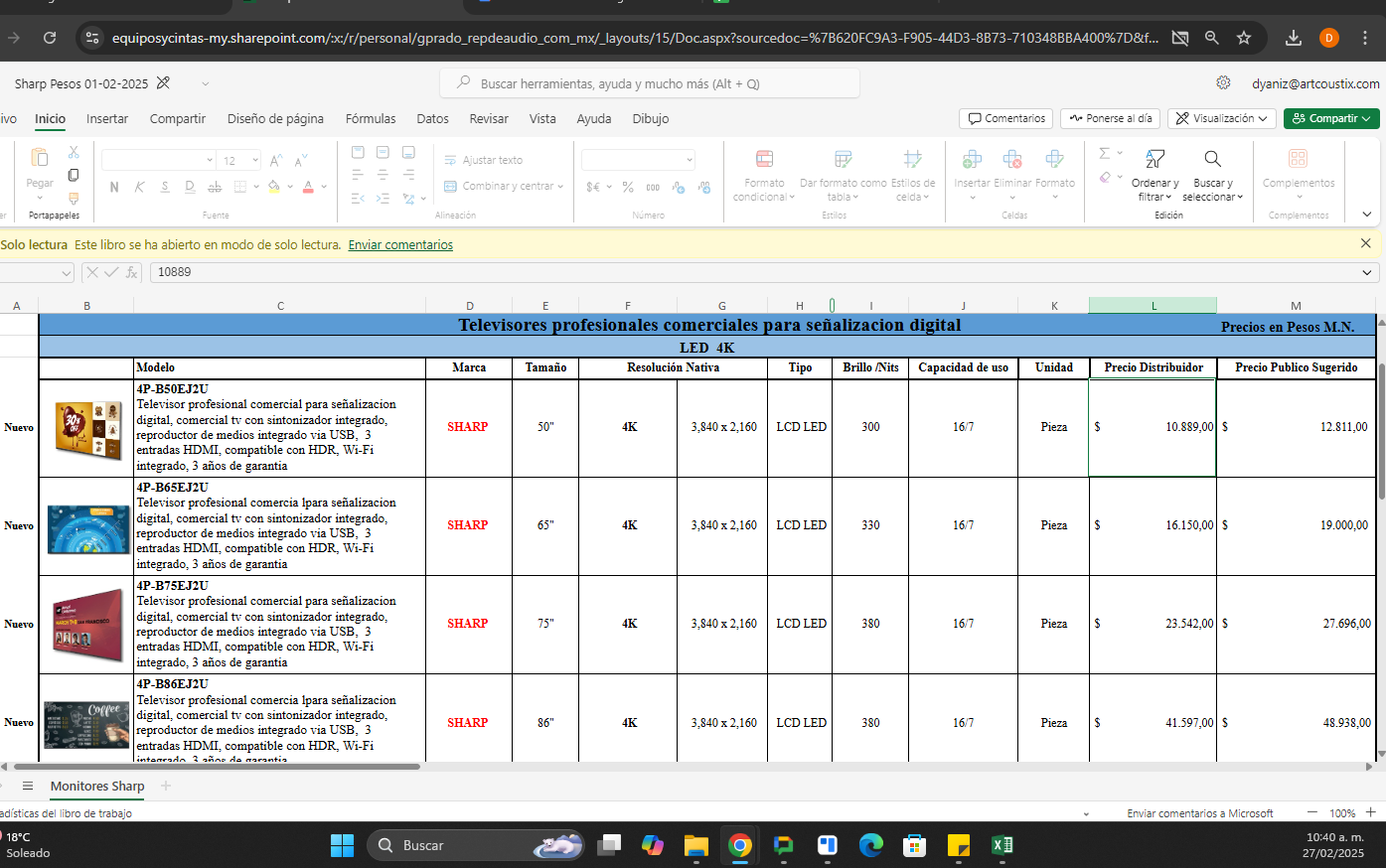
Task: Select the Copiar formato paintbrush icon
Action: point(74,198)
